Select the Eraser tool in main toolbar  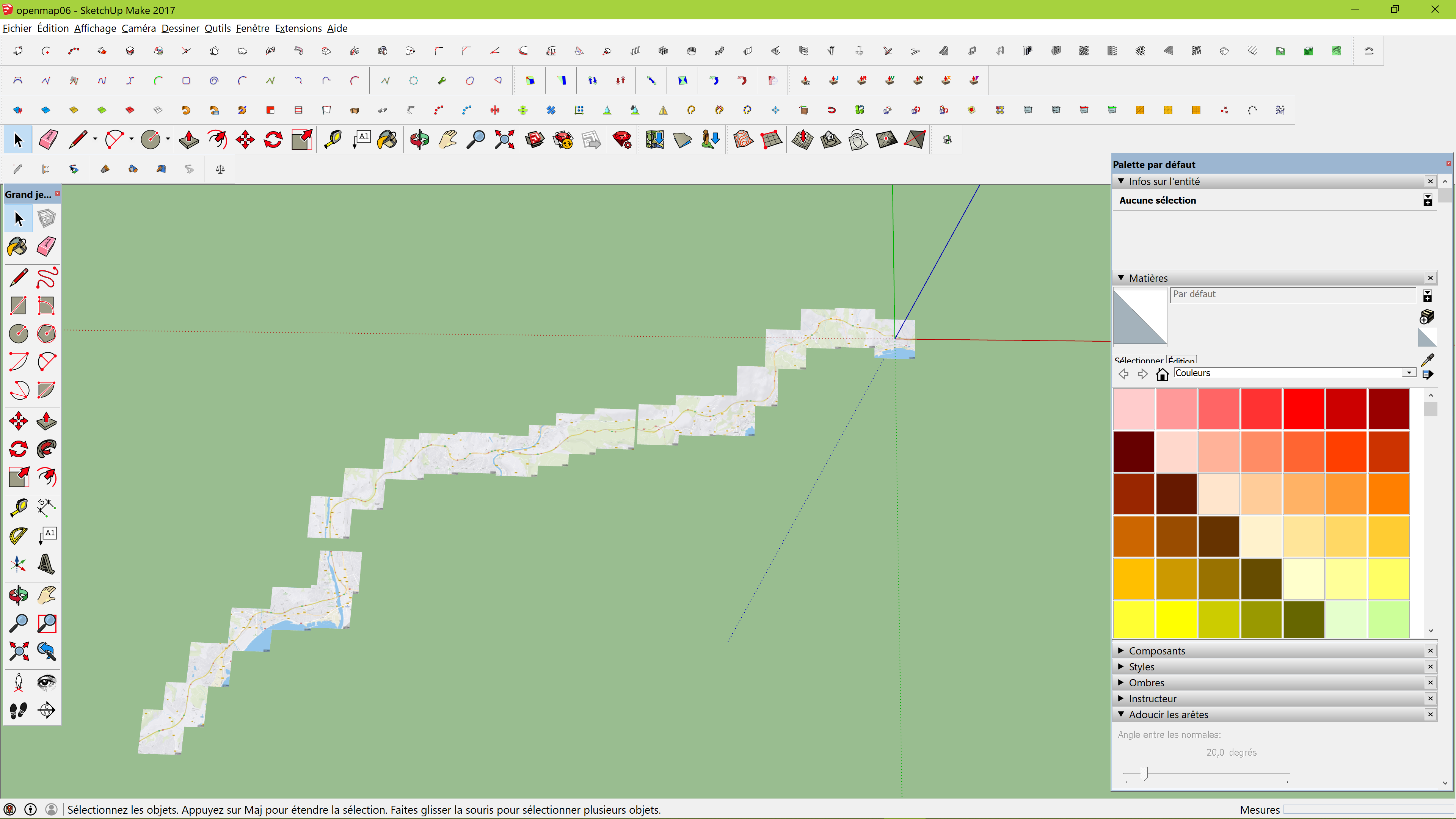pyautogui.click(x=48, y=140)
